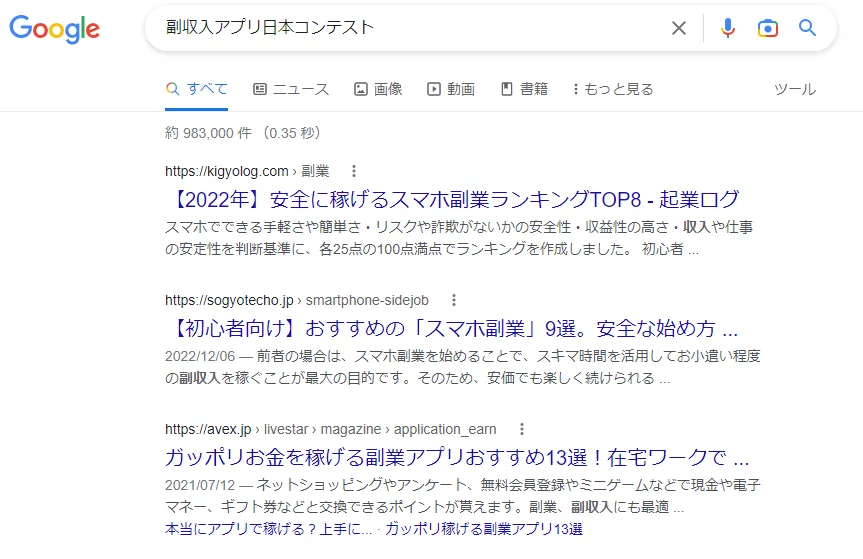Click the 本当にアプリで稼げる？ sitelink
The image size is (863, 559).
269,529
